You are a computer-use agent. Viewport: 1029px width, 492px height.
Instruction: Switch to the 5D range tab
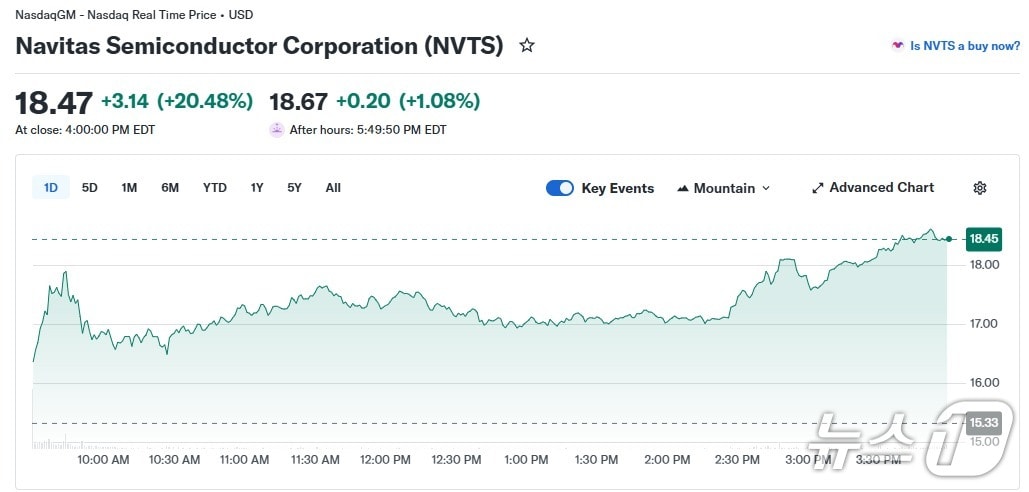point(90,188)
